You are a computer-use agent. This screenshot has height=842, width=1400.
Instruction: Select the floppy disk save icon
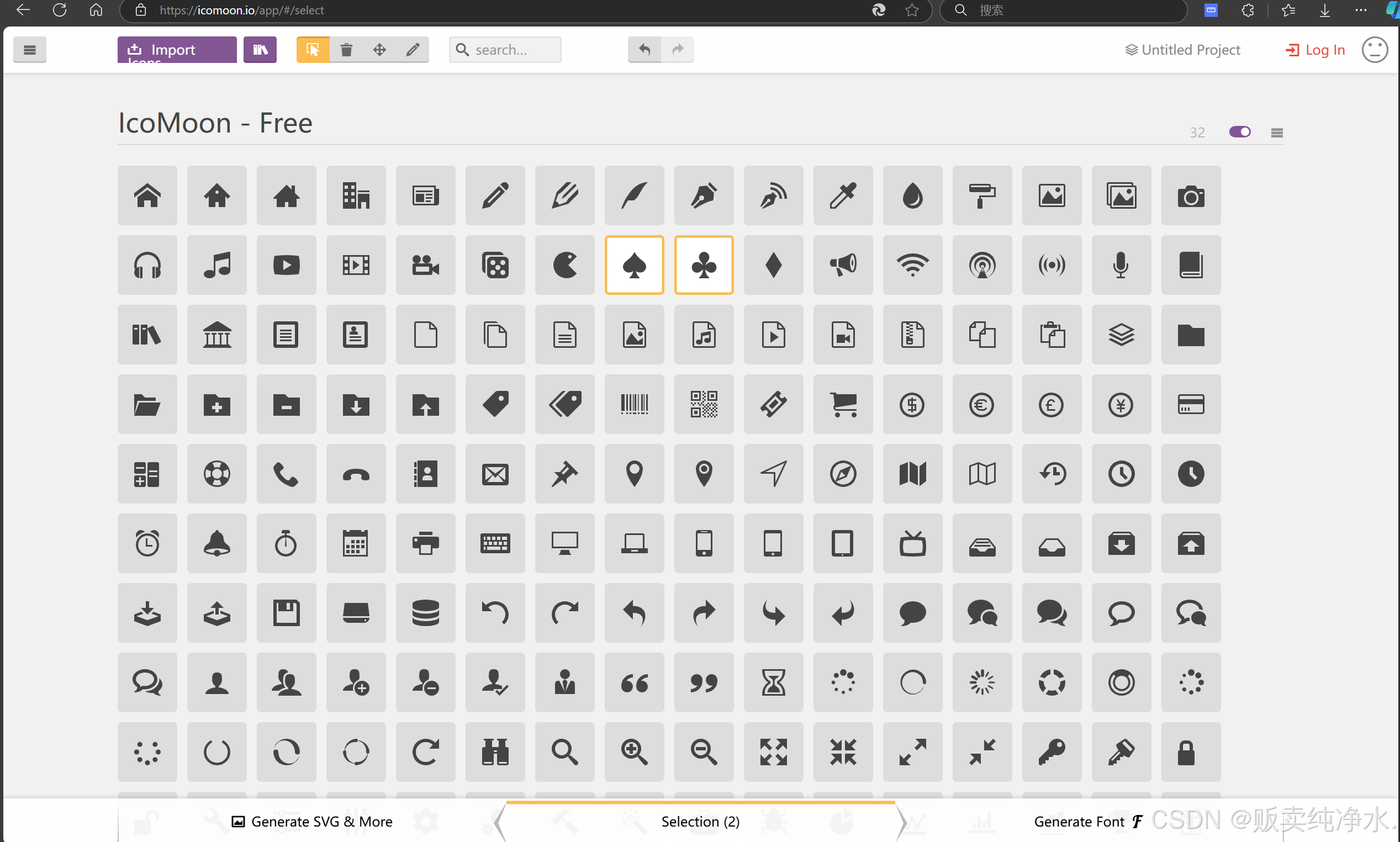[x=287, y=613]
